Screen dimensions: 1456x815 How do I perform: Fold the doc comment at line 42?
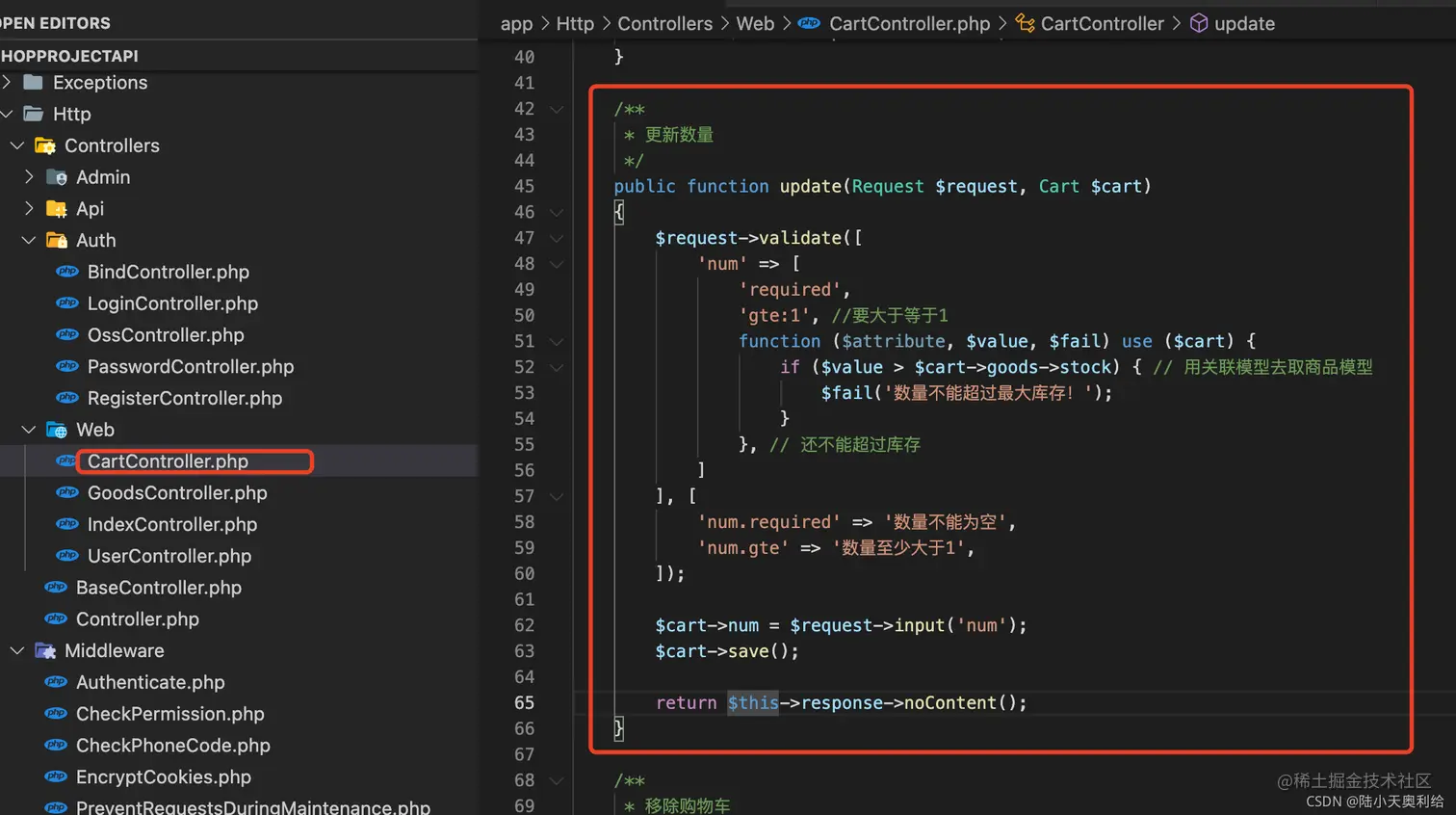click(x=557, y=109)
